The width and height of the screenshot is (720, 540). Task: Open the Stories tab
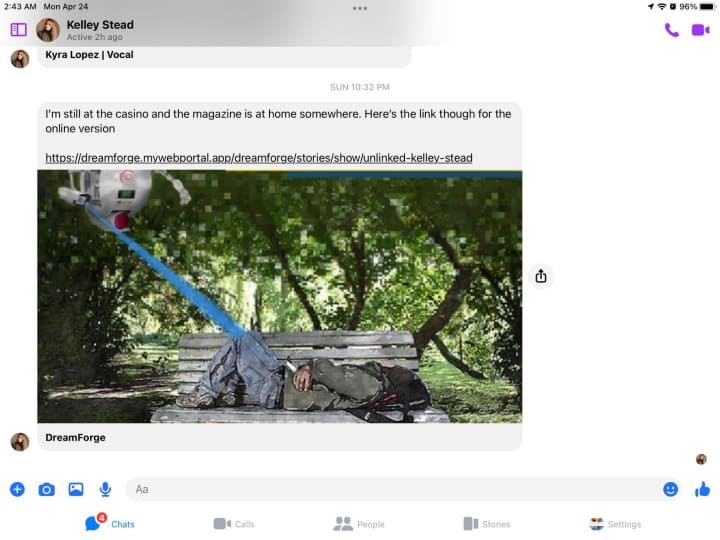(487, 524)
